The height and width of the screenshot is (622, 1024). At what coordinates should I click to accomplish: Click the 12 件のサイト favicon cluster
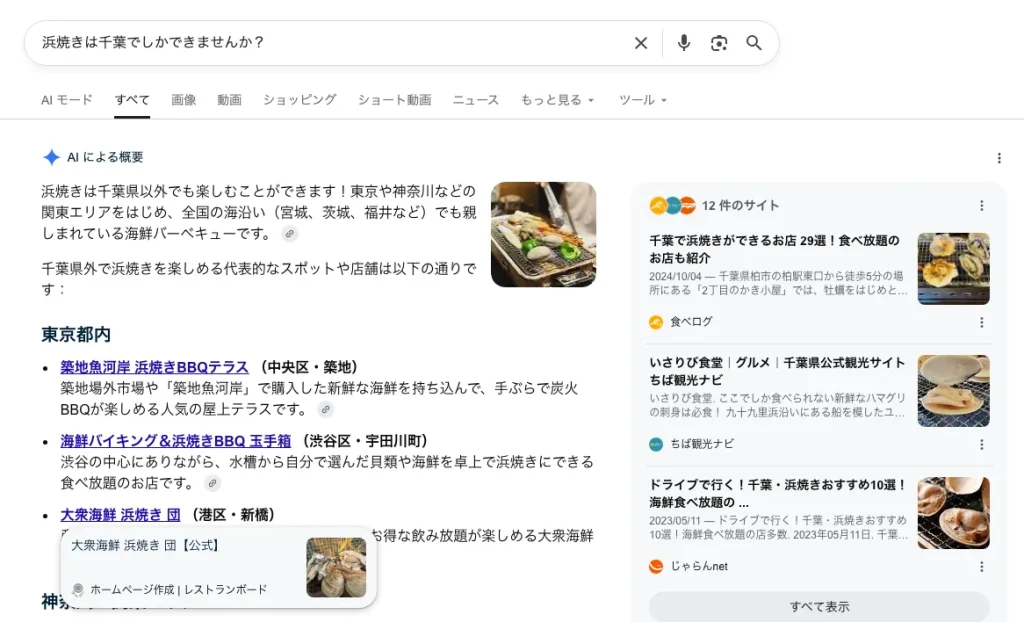coord(673,206)
